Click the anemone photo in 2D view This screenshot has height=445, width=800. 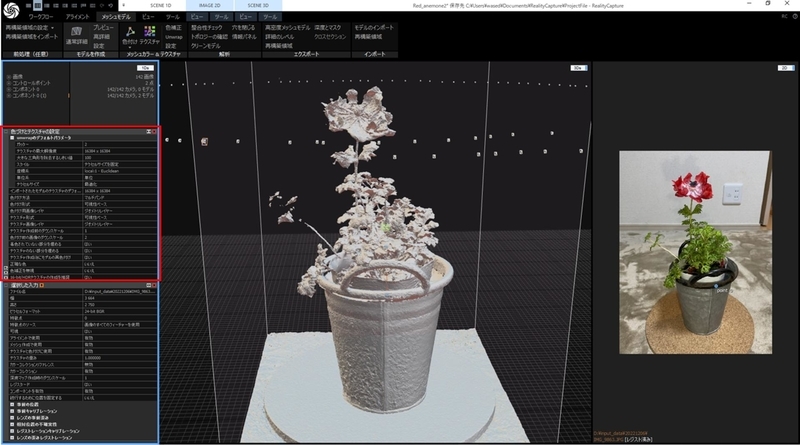695,252
